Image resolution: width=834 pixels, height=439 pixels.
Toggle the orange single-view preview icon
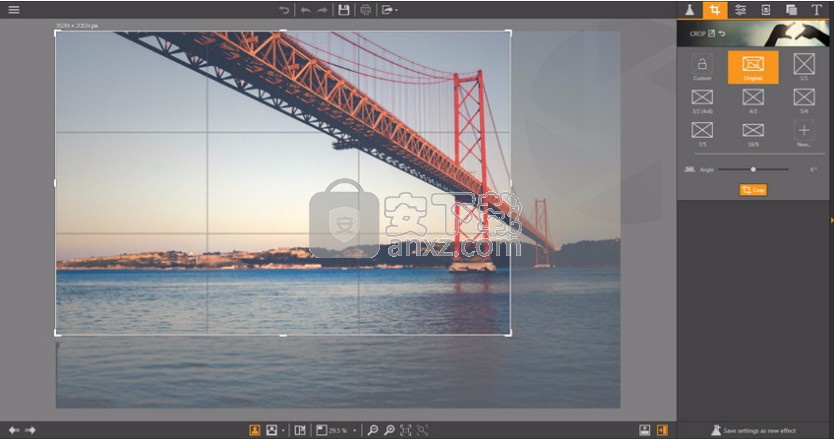[255, 430]
